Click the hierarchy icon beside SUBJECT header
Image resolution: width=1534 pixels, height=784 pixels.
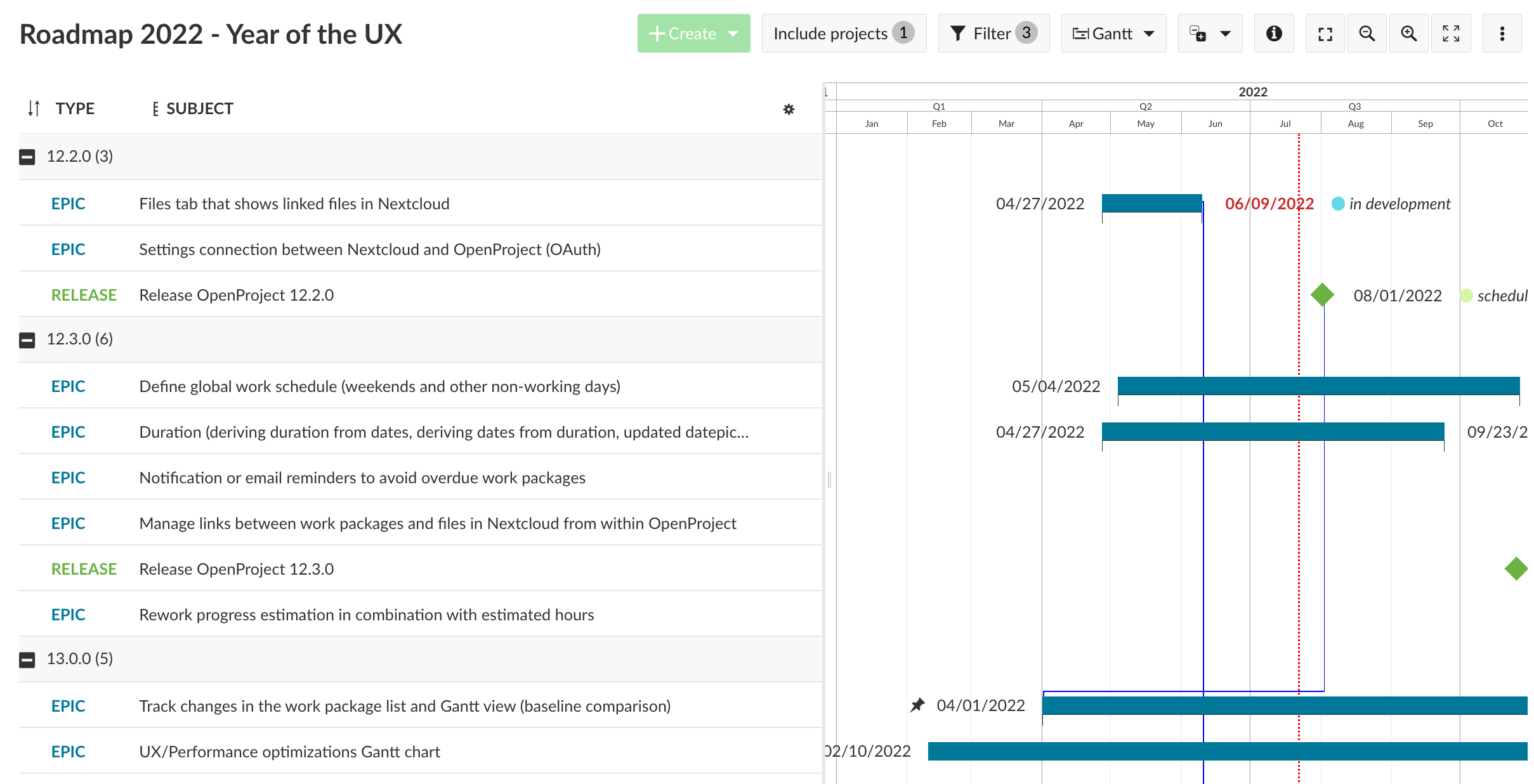156,108
